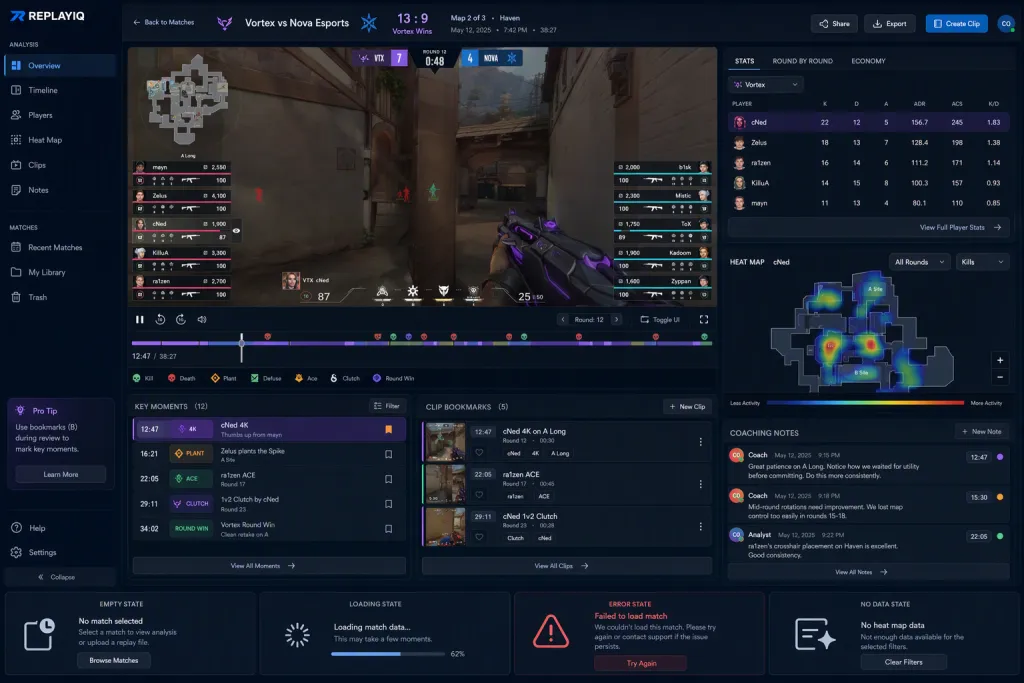This screenshot has width=1024, height=683.
Task: Open the All Rounds heat map dropdown
Action: pos(920,262)
